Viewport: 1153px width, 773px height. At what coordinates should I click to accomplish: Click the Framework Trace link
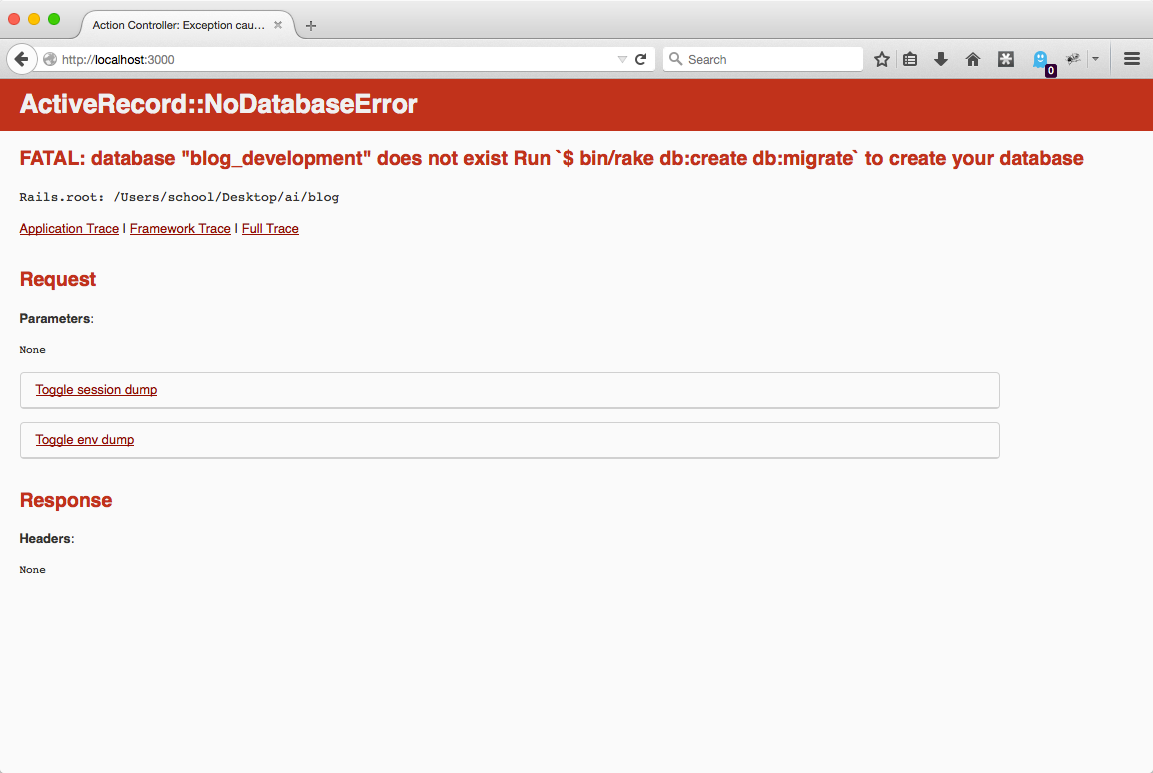180,228
